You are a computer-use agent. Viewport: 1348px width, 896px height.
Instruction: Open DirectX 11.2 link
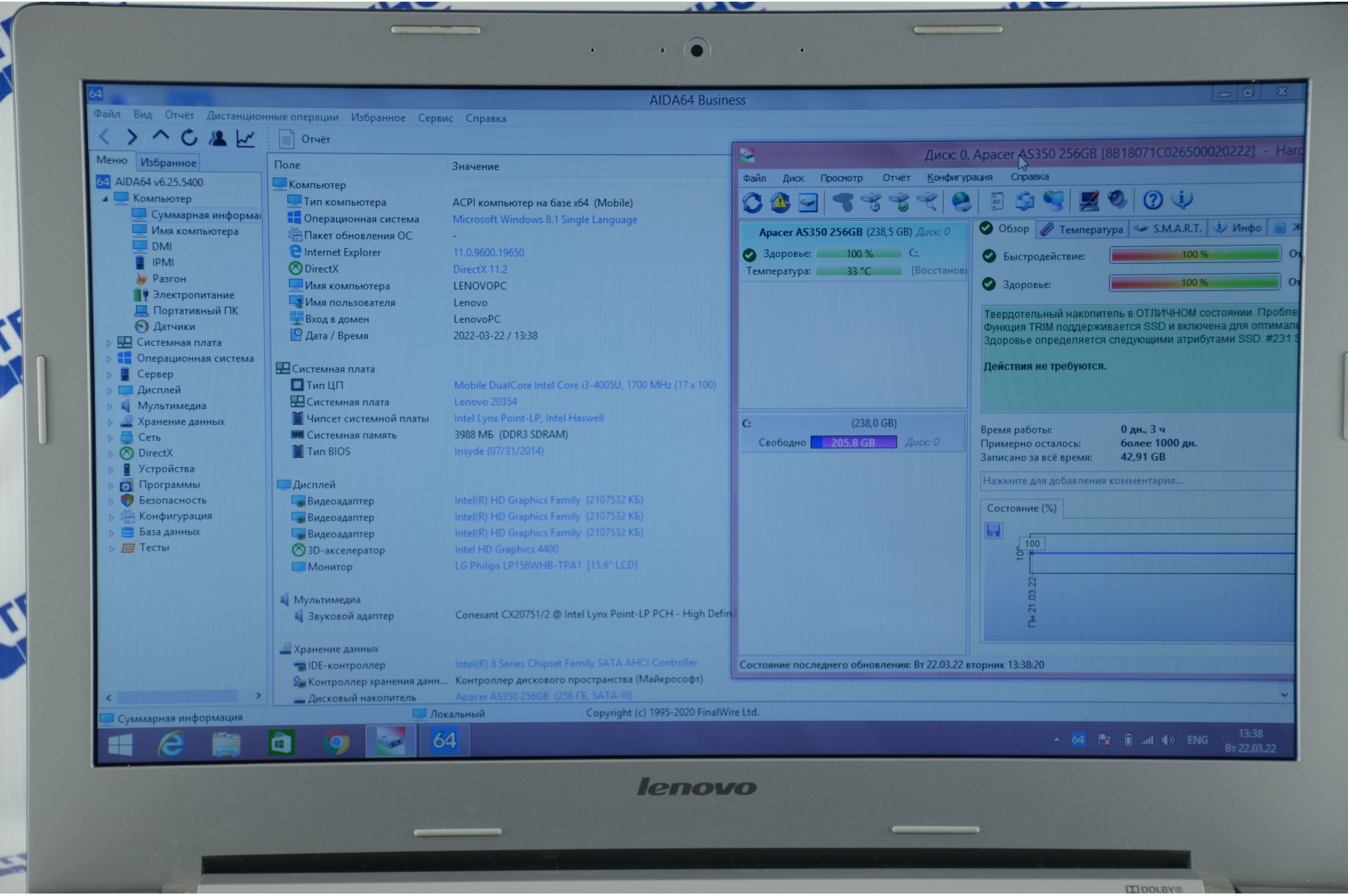[480, 270]
